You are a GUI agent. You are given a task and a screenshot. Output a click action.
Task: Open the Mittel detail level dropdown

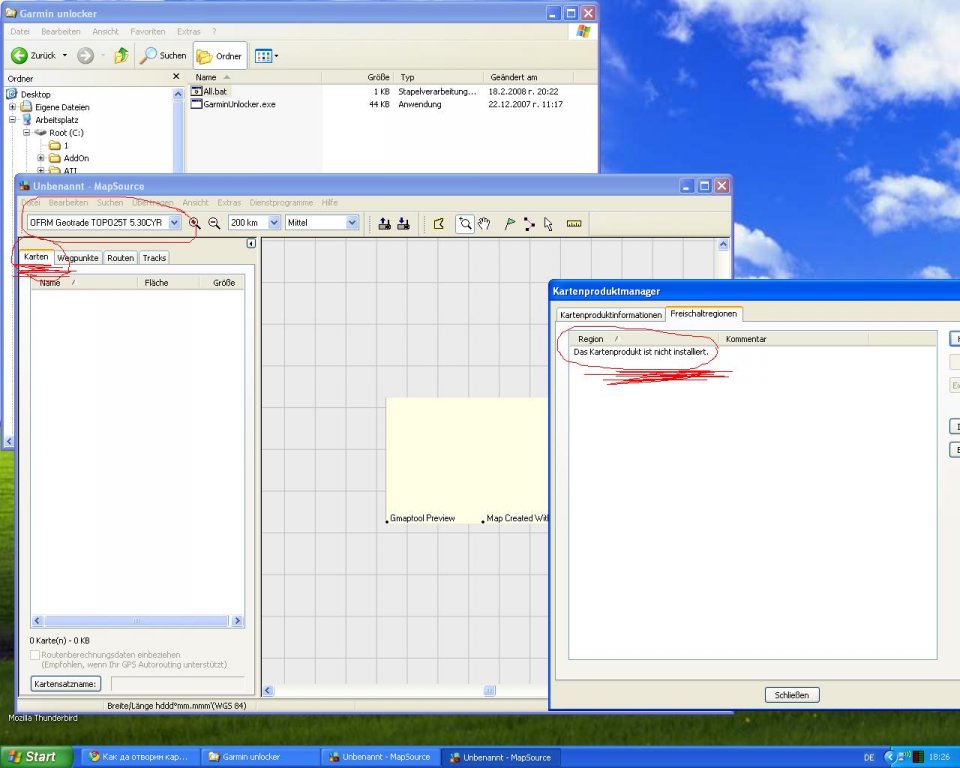pyautogui.click(x=352, y=223)
